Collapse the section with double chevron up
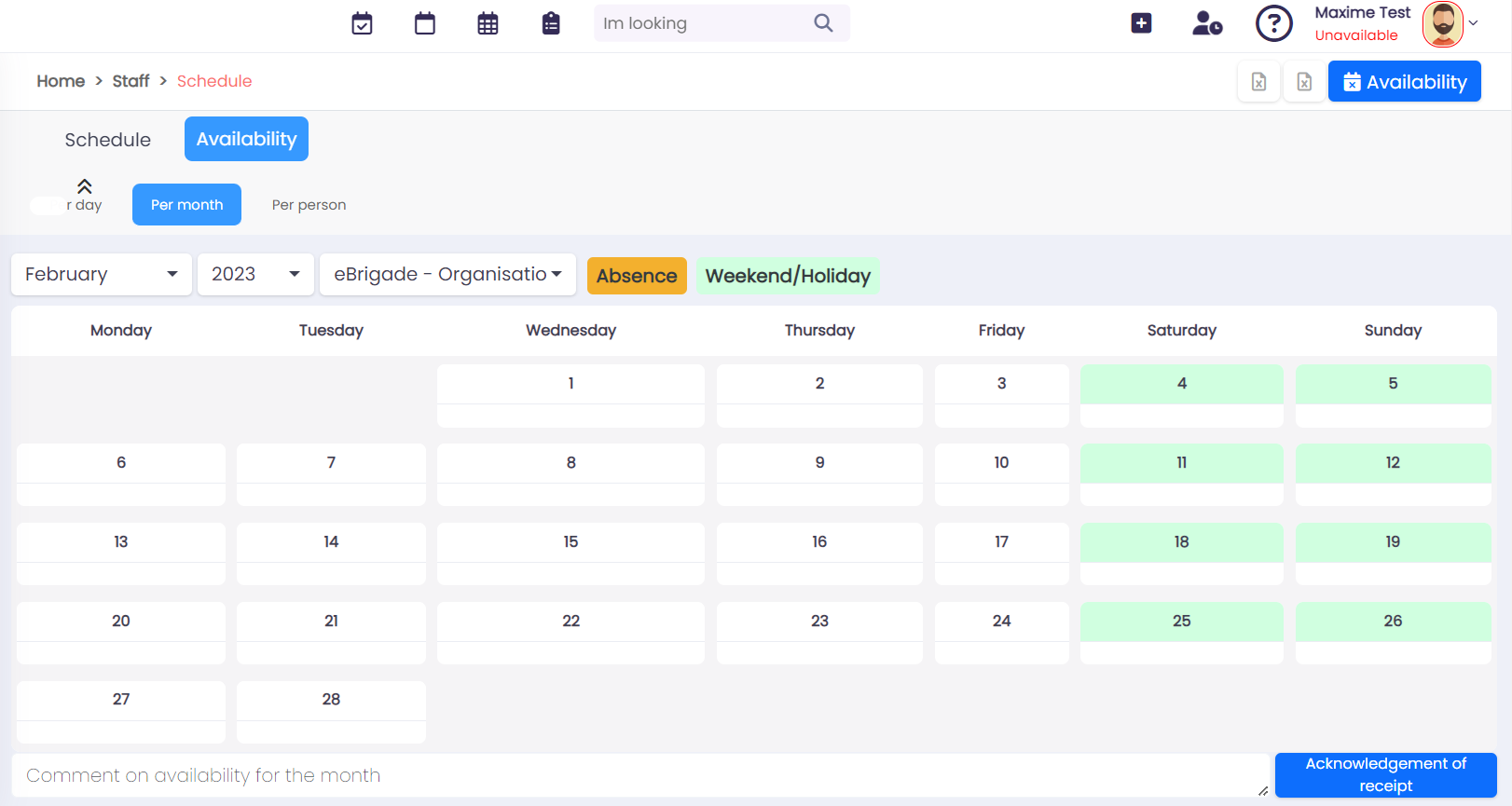1512x806 pixels. pos(84,186)
